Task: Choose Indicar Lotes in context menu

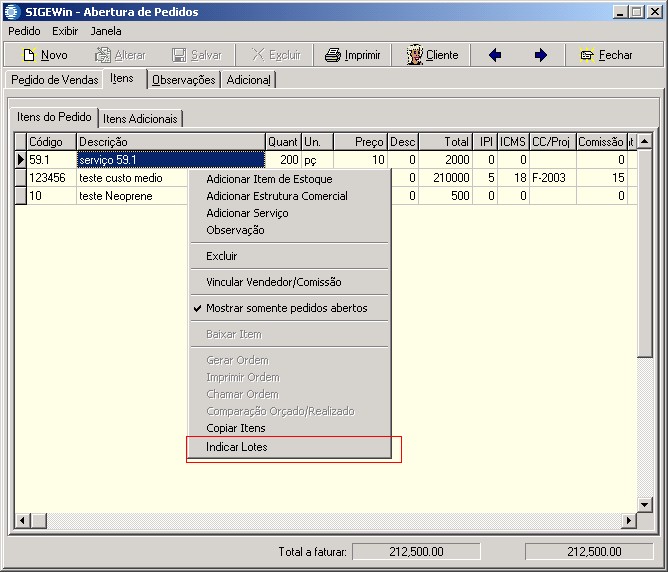Action: (290, 447)
